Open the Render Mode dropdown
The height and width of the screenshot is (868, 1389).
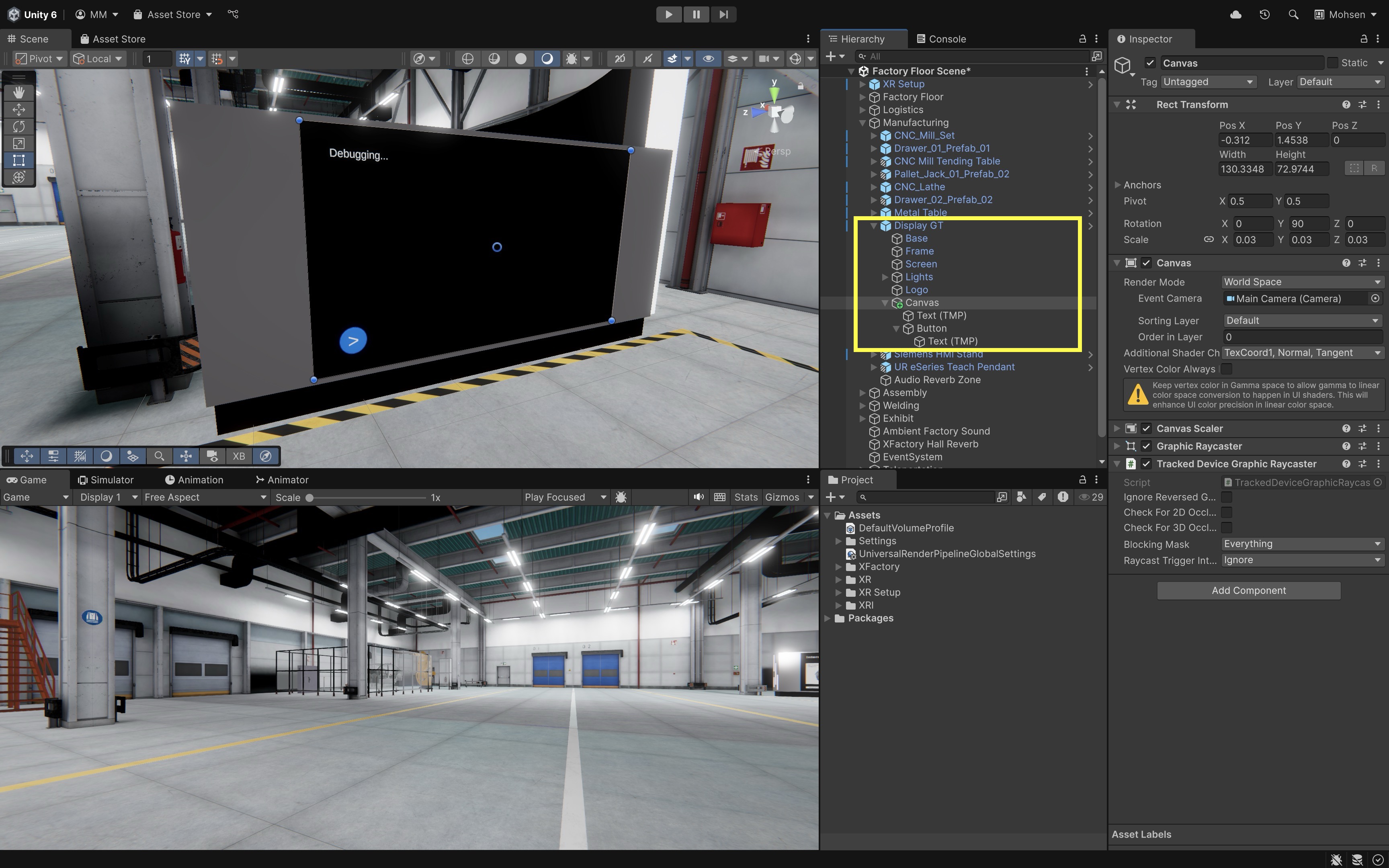point(1301,282)
